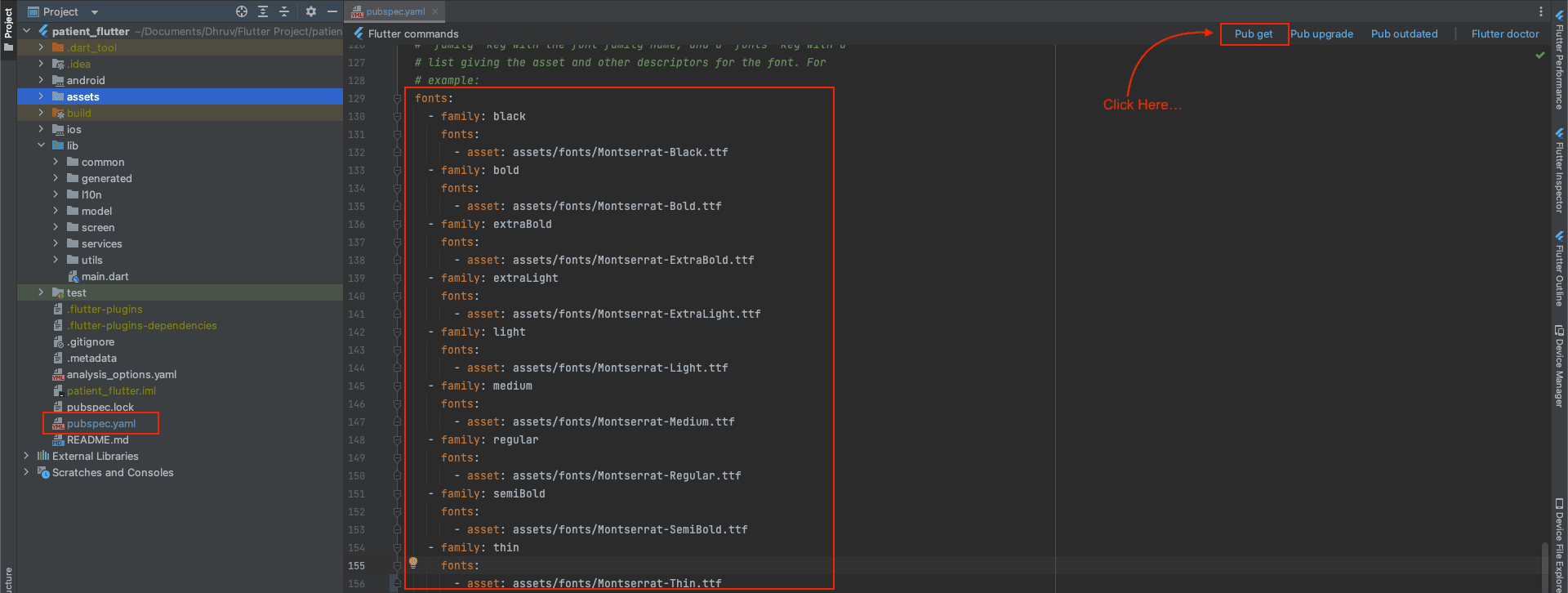Click Collapse All icon in Project panel
This screenshot has width=1568, height=593.
(284, 11)
